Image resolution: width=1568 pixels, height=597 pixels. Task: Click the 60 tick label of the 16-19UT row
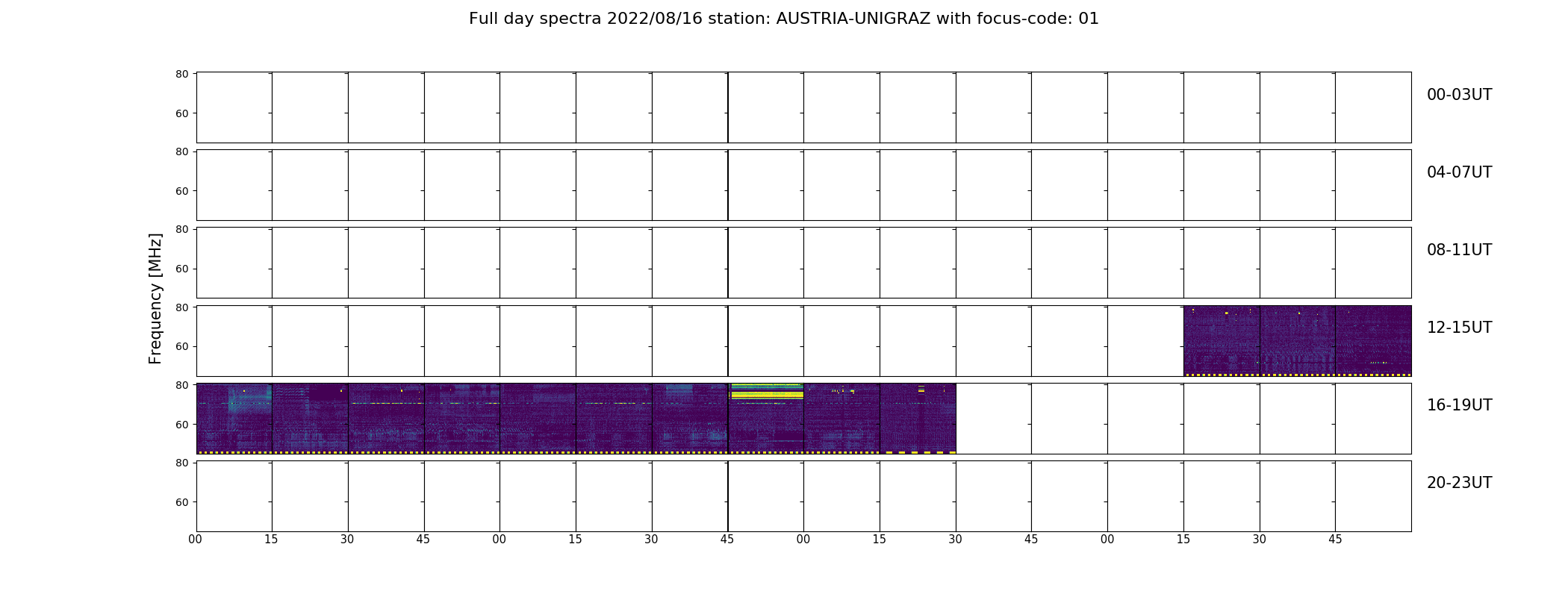tap(181, 425)
